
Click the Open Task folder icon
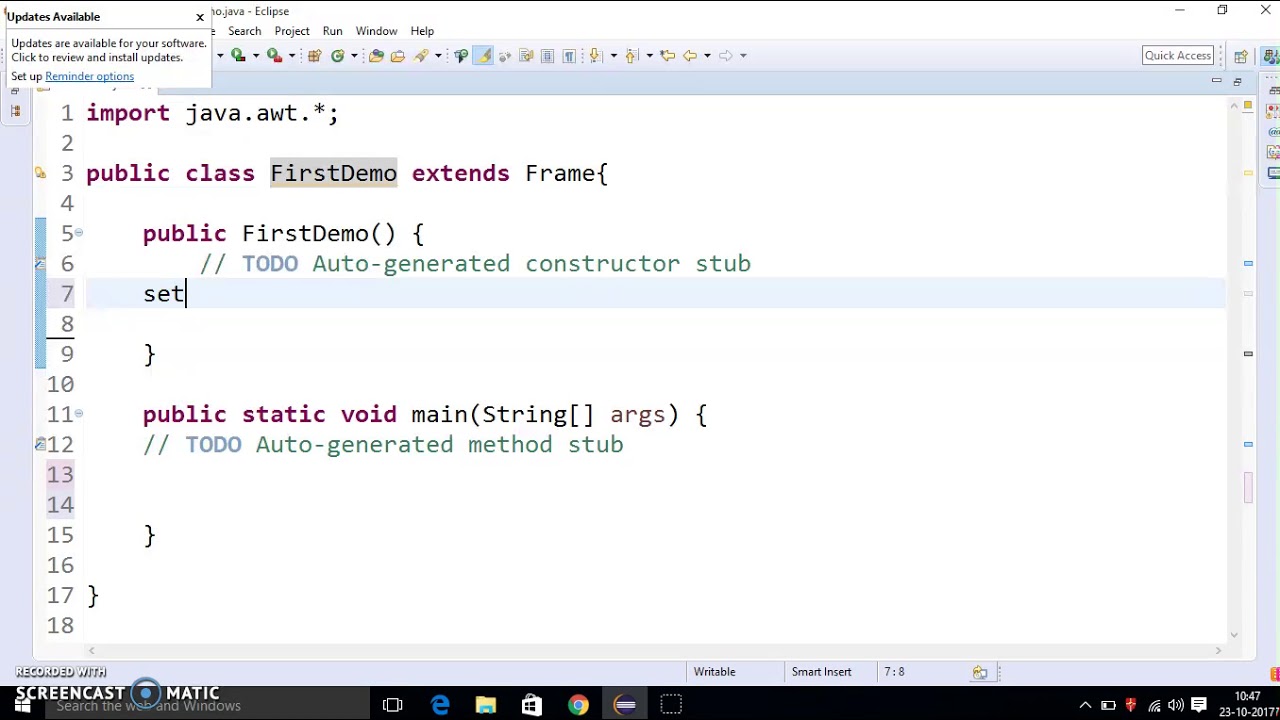[398, 55]
